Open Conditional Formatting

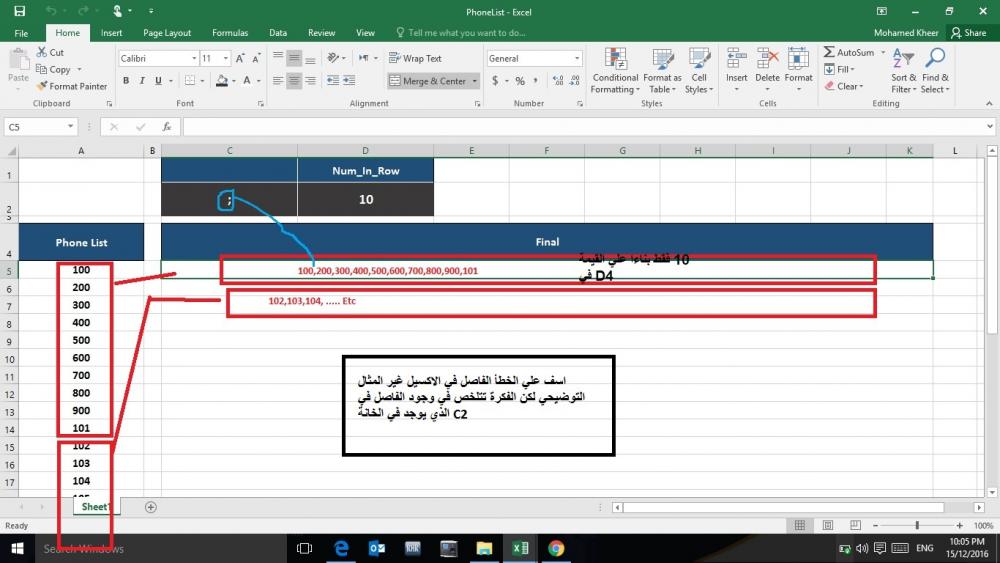[x=615, y=71]
